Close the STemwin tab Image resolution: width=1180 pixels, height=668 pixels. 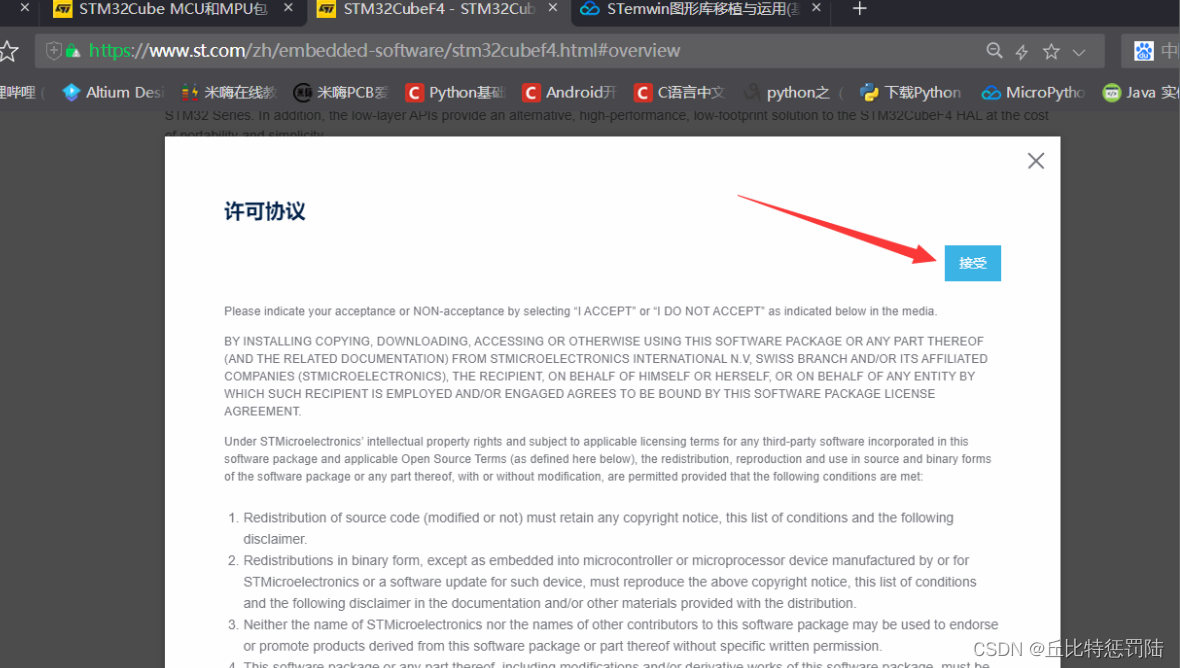[x=817, y=8]
